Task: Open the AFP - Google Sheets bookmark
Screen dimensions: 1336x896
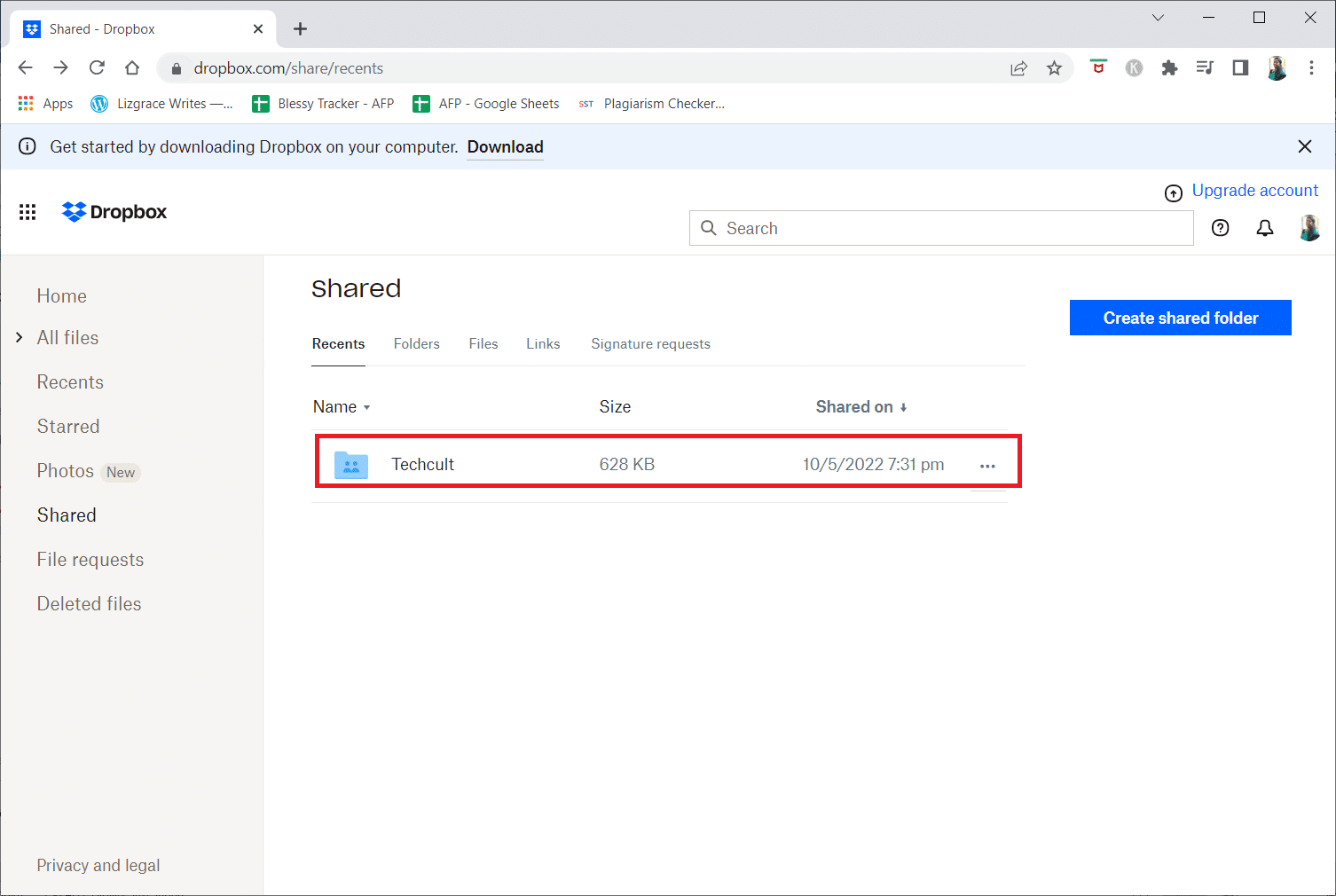Action: 486,104
